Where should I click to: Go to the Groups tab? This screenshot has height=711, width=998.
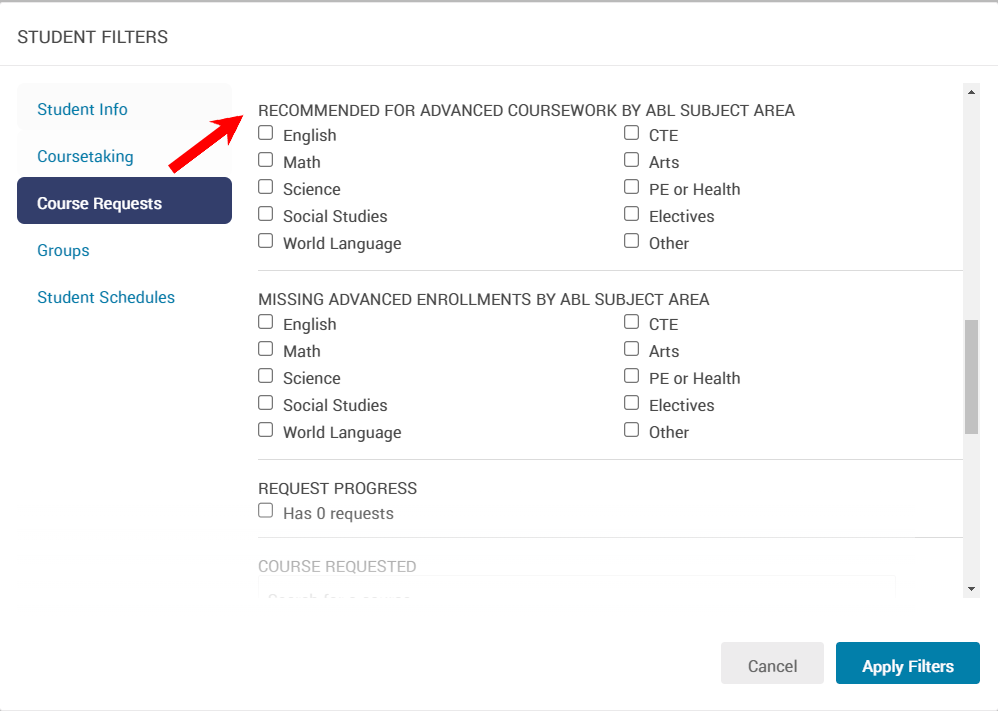63,251
